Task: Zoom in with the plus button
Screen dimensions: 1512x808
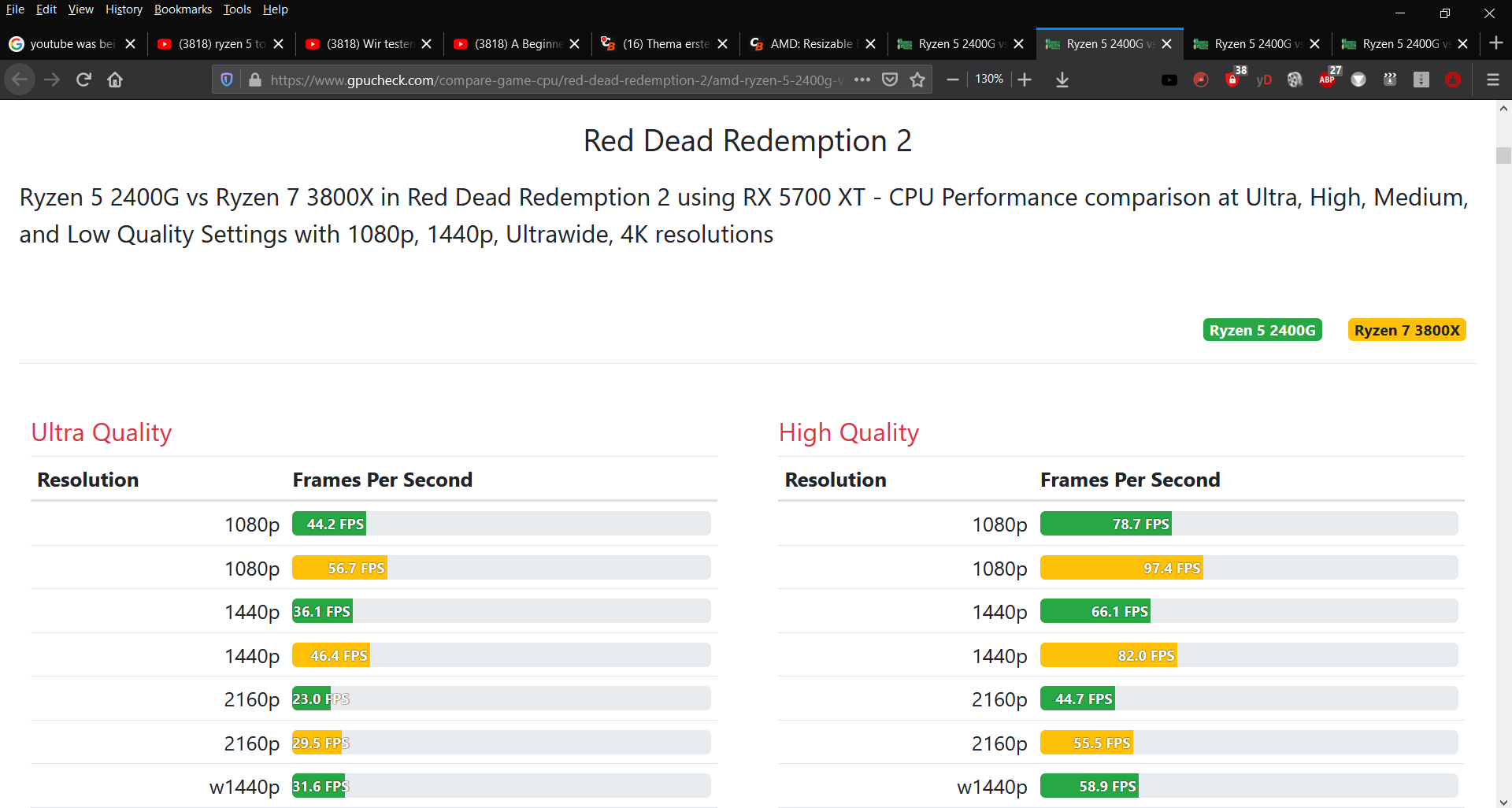Action: [x=1025, y=80]
